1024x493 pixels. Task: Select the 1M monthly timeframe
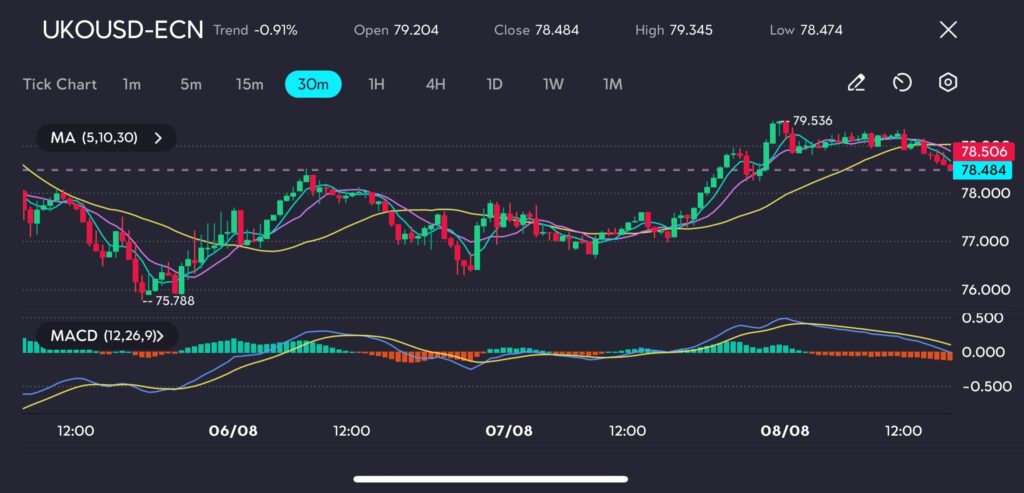(612, 84)
